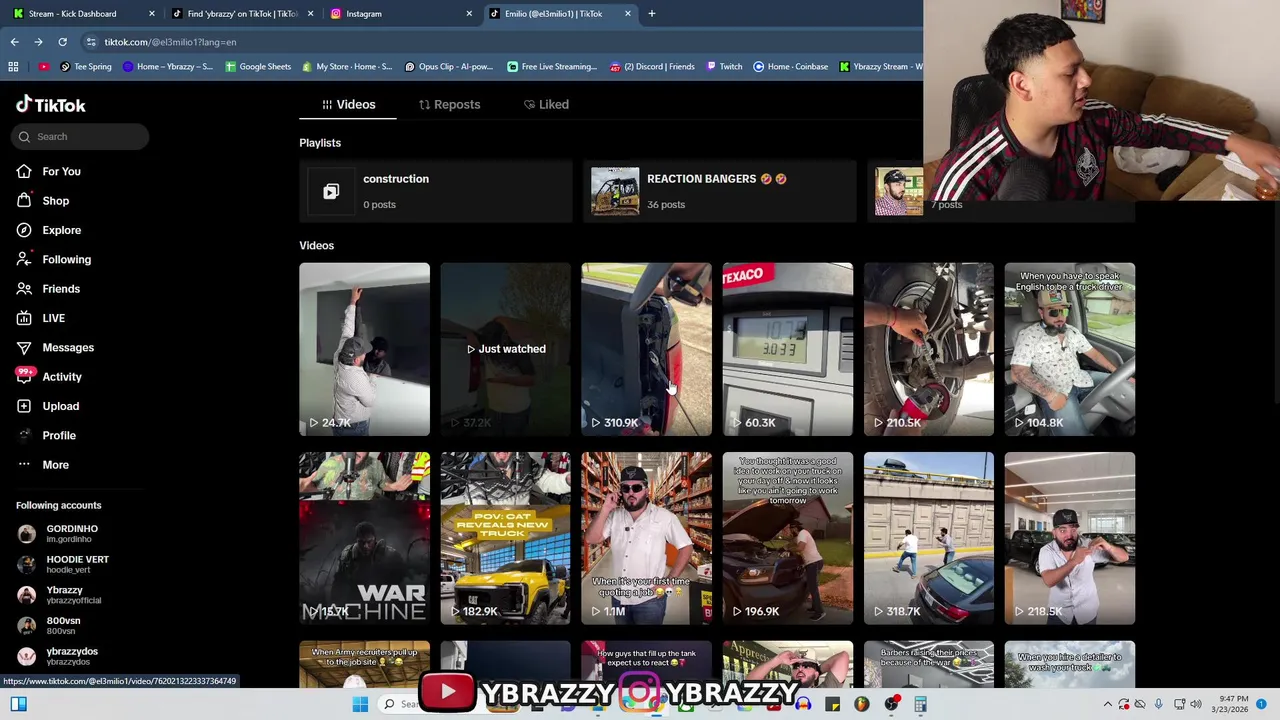The width and height of the screenshot is (1280, 720).
Task: Click the TikTok search field
Action: pyautogui.click(x=82, y=137)
